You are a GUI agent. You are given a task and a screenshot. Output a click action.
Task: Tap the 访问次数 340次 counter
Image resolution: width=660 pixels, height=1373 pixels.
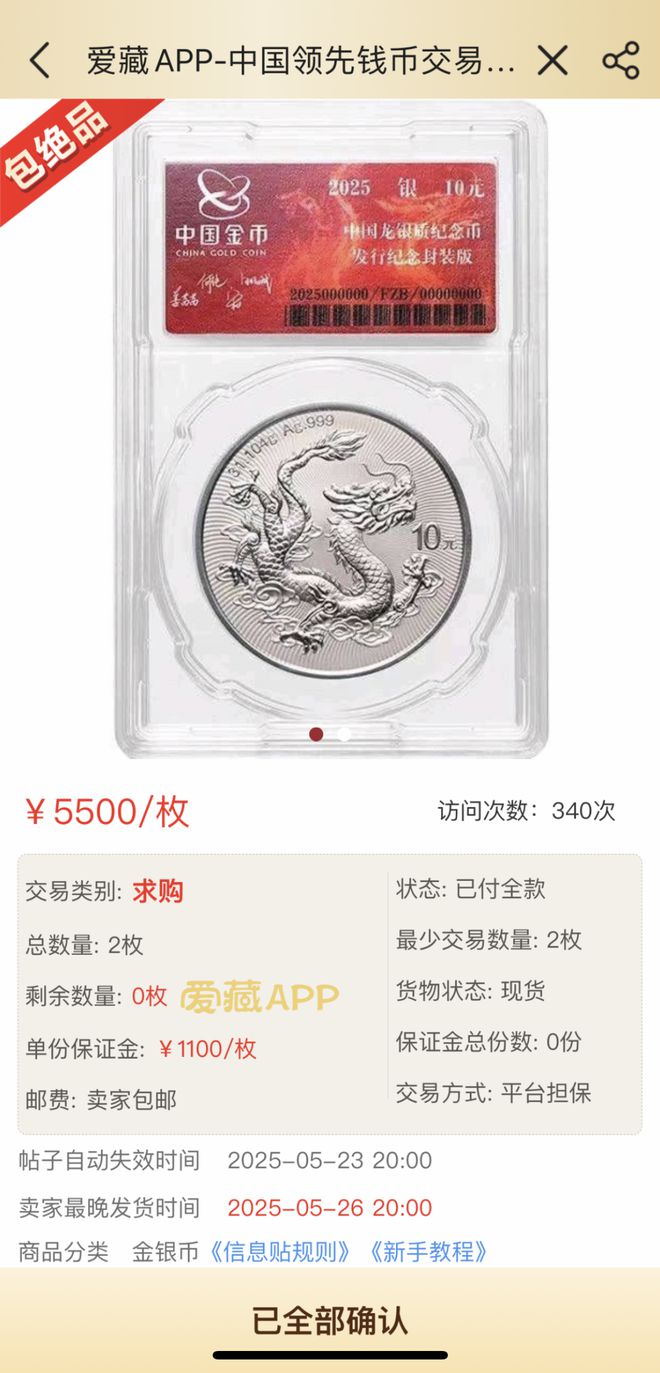[x=526, y=811]
